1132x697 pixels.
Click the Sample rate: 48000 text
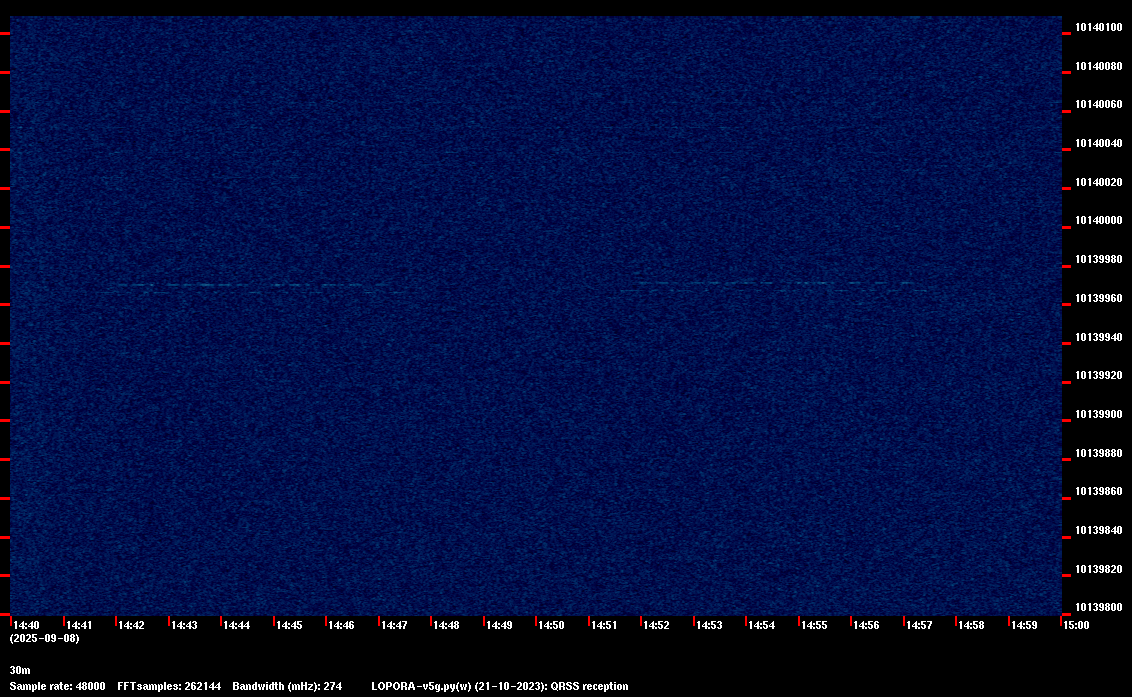point(58,686)
